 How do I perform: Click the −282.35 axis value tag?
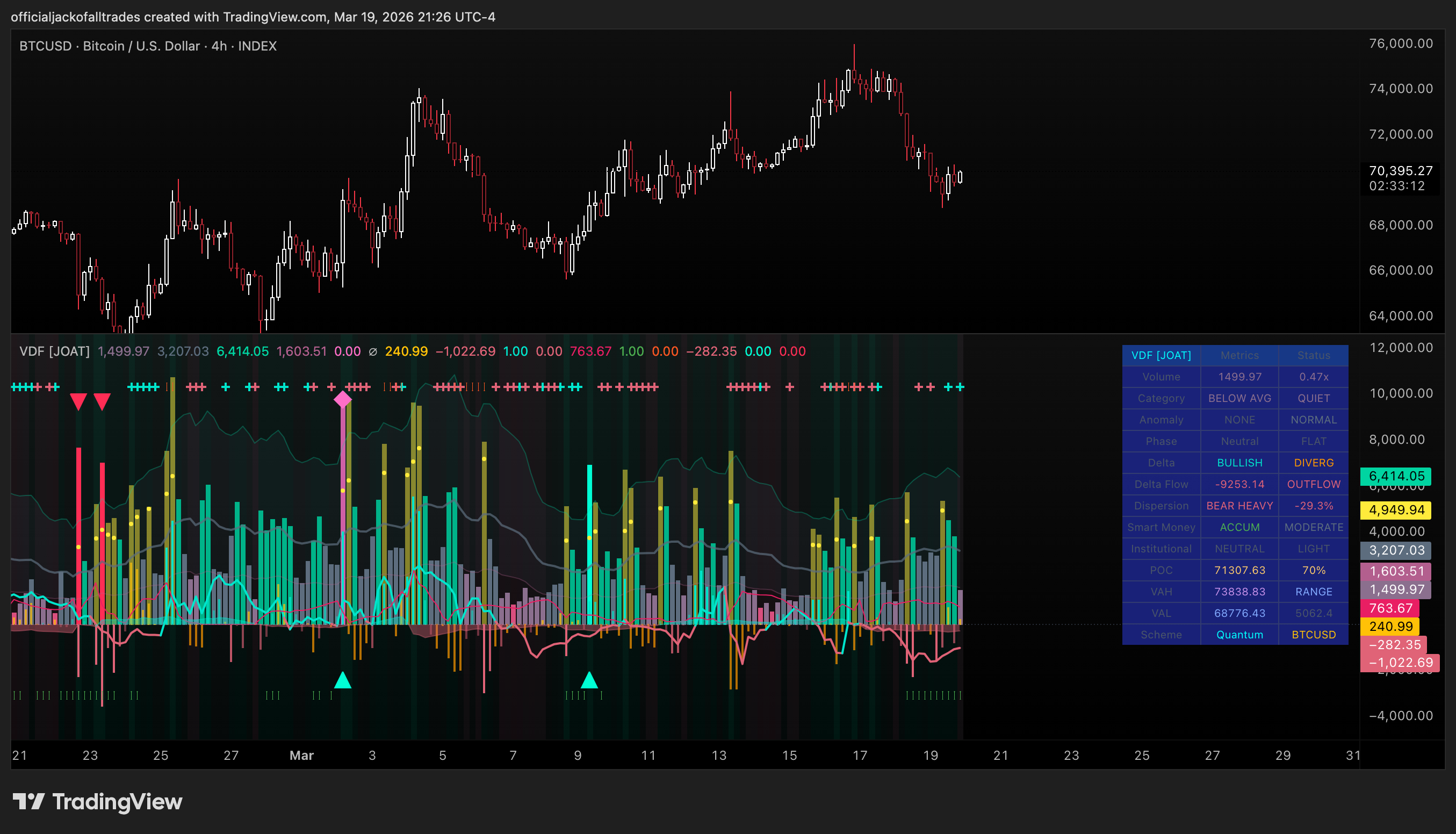(x=1394, y=644)
